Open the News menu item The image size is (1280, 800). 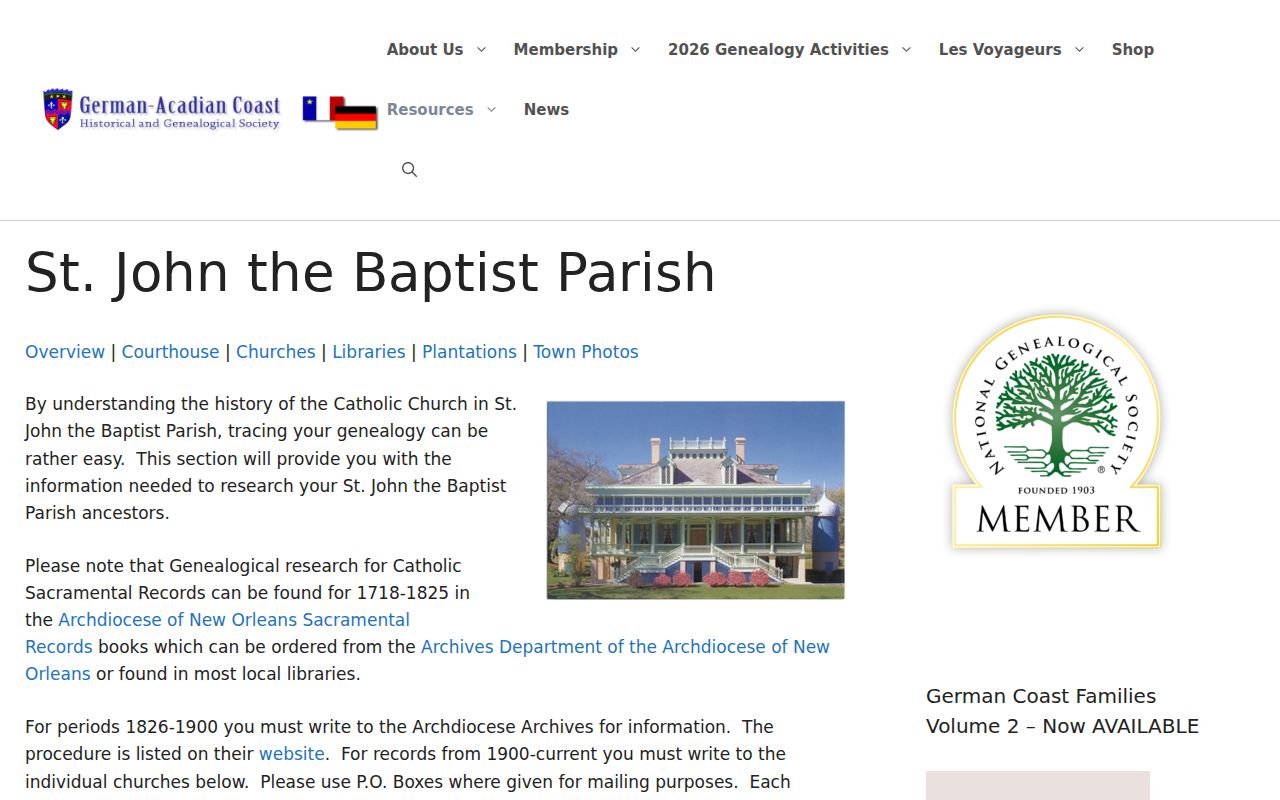546,110
